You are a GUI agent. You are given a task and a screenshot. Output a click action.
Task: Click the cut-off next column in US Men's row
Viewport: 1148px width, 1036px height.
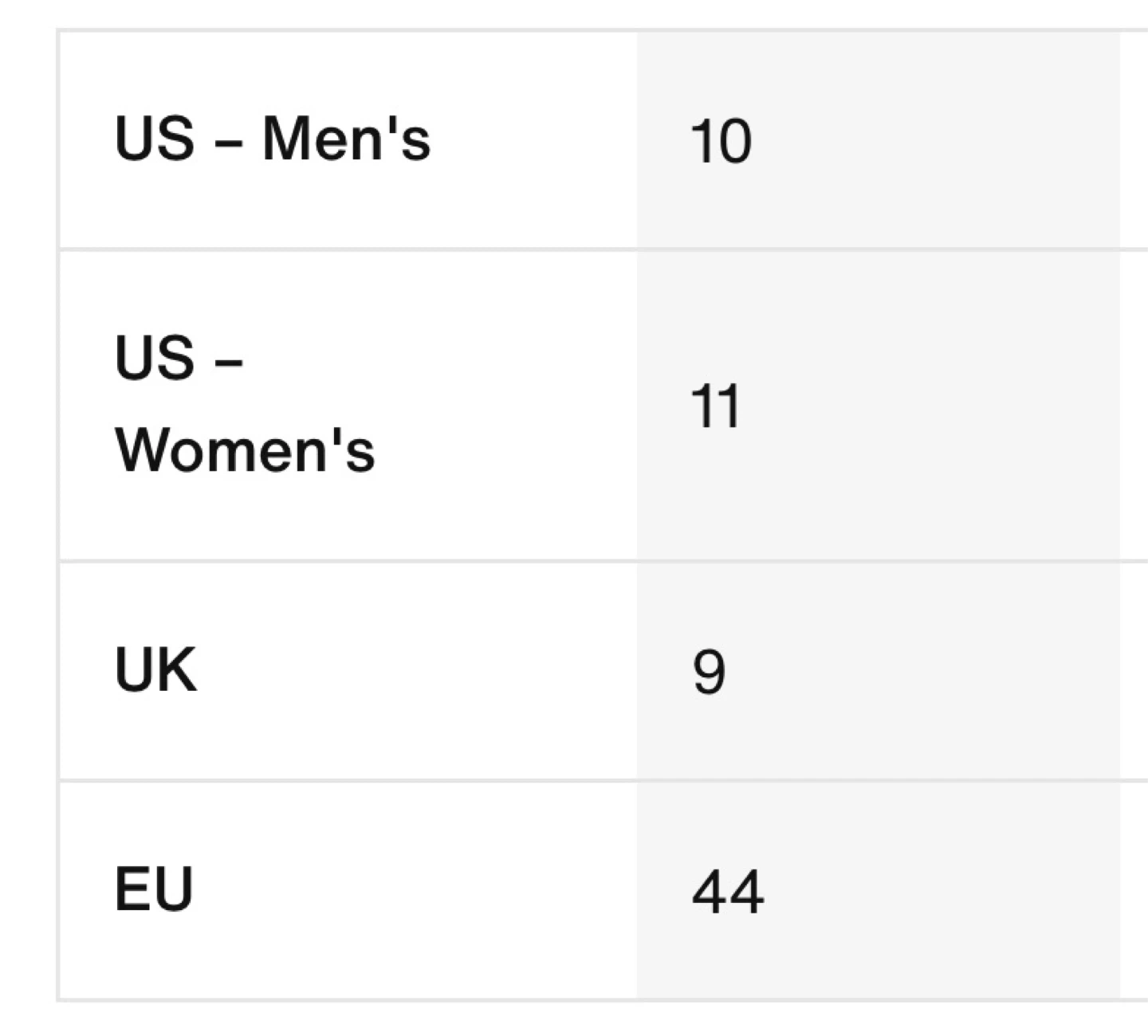(1134, 140)
